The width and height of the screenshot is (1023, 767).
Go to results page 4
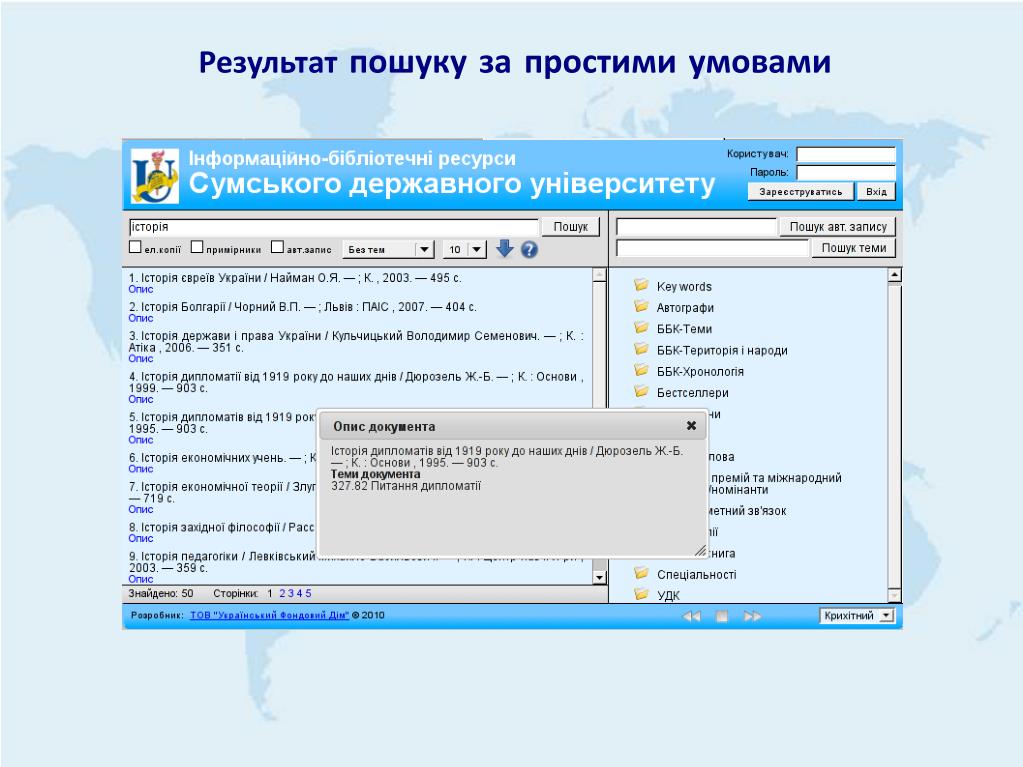coord(299,594)
